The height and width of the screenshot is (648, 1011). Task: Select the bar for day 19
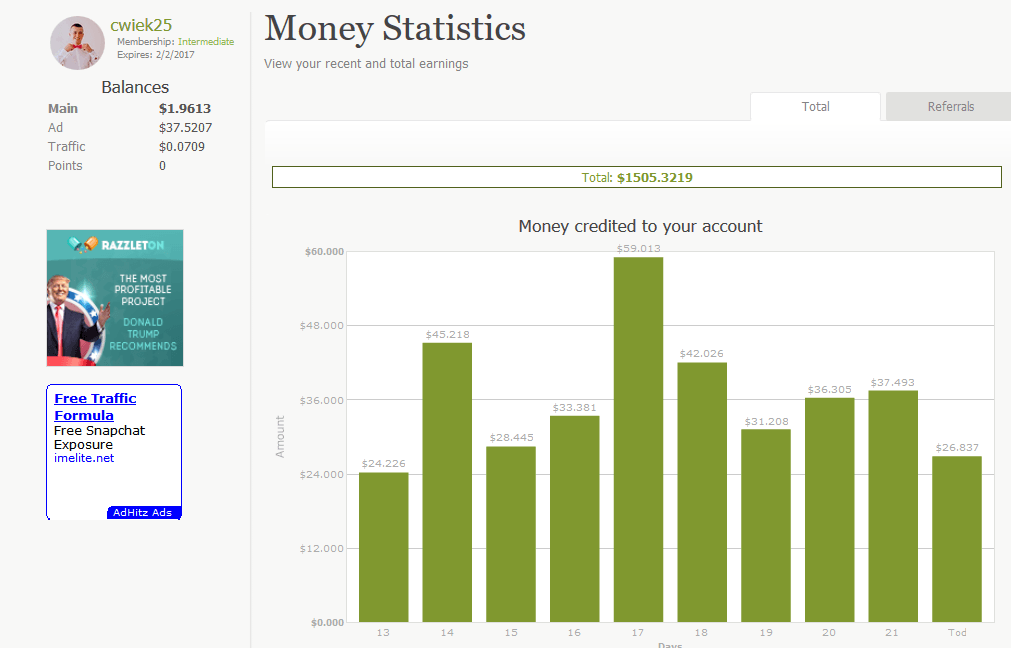[x=766, y=525]
